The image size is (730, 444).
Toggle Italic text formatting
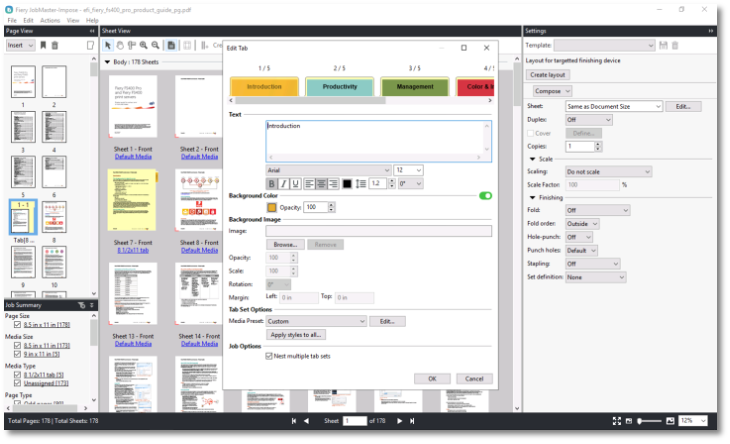284,184
